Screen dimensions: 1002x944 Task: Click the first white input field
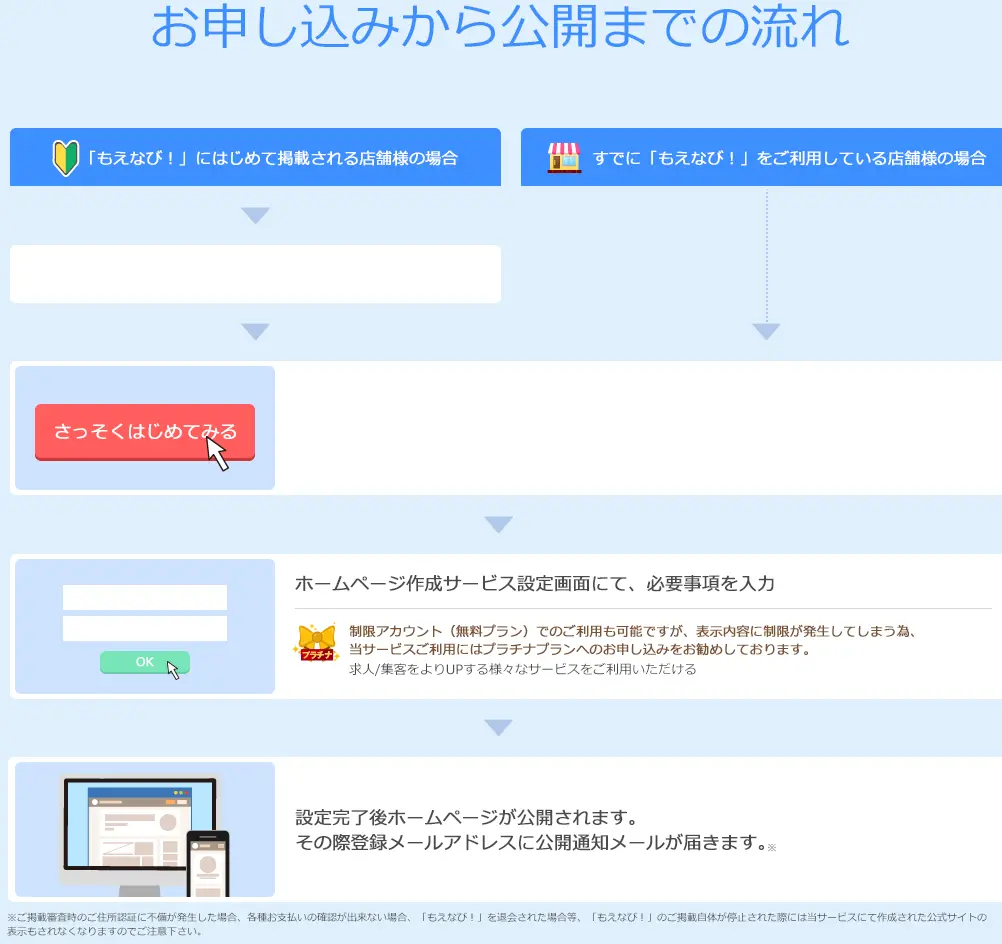pos(144,597)
